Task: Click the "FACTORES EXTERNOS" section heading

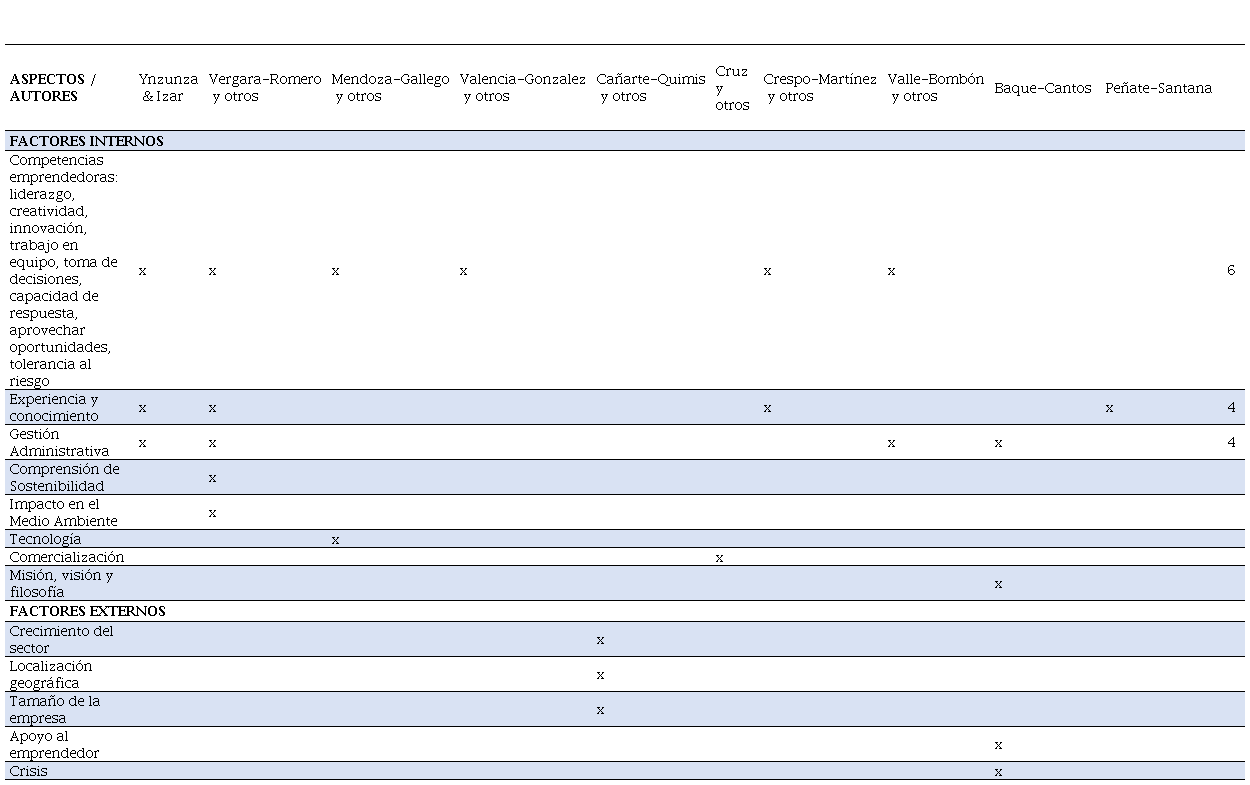Action: [87, 611]
